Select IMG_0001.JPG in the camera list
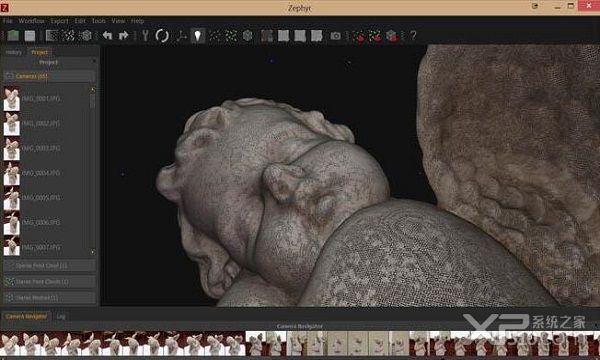 click(41, 99)
